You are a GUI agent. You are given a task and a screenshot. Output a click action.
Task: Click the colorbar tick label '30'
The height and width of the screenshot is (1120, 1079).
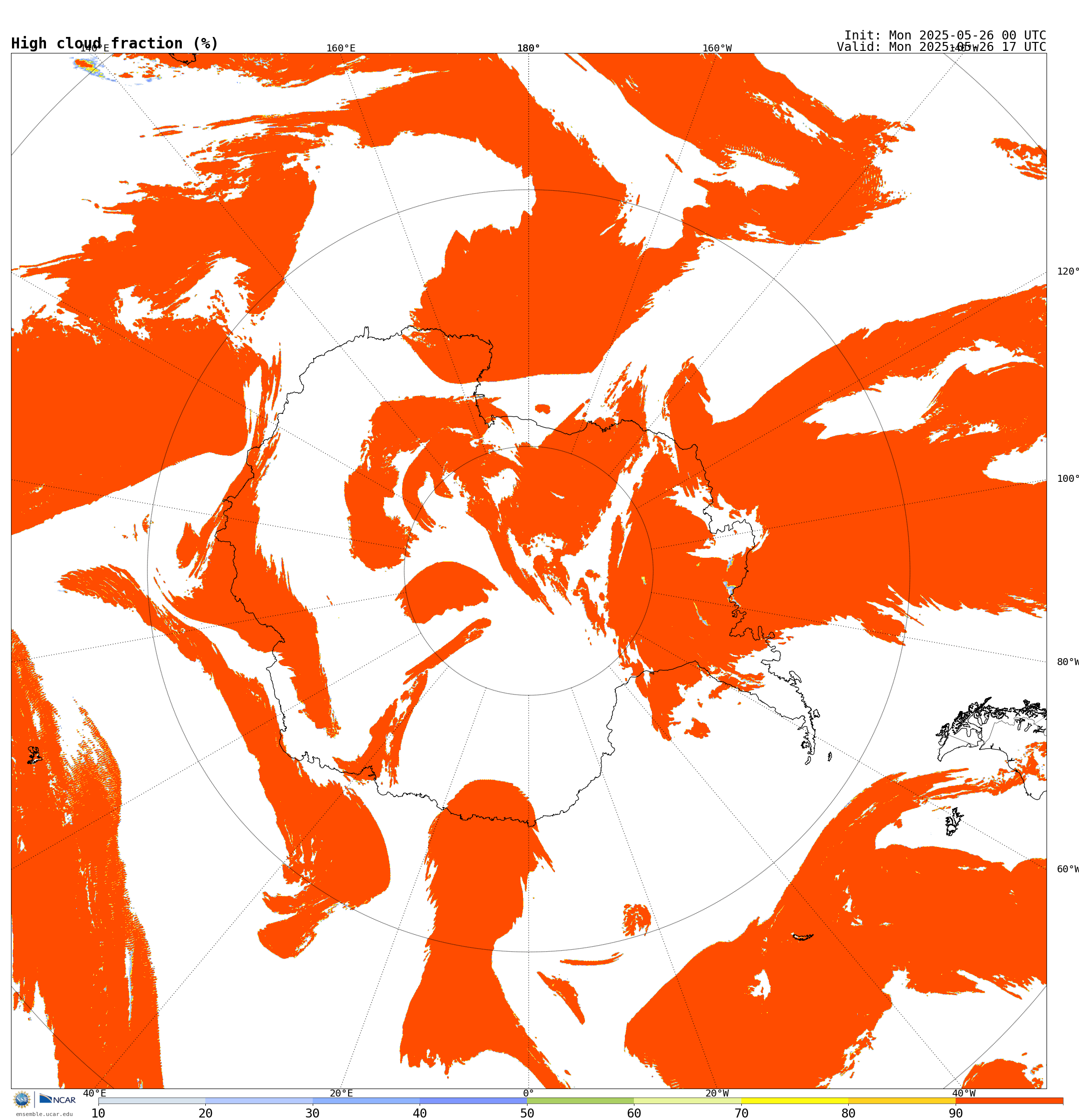coord(312,1113)
